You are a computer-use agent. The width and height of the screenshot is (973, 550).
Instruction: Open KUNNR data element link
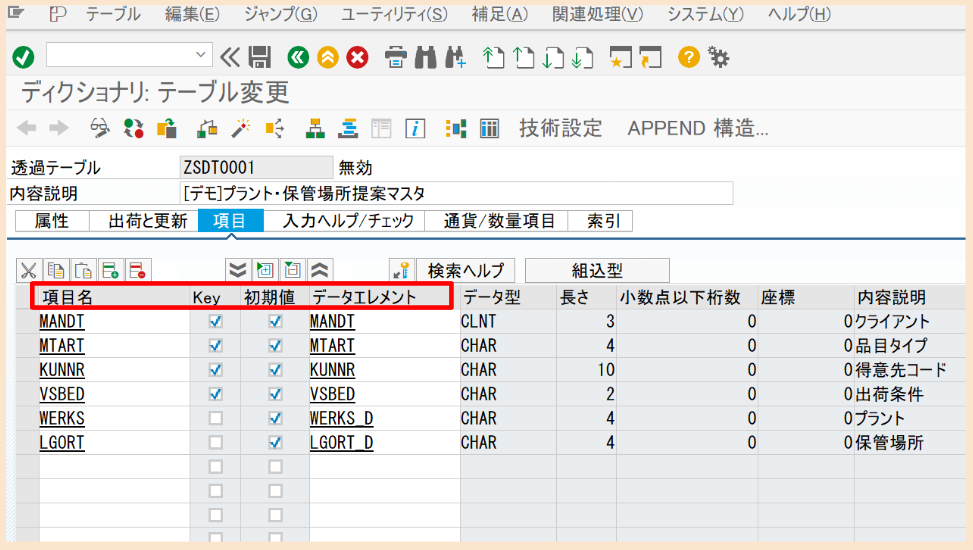click(333, 370)
